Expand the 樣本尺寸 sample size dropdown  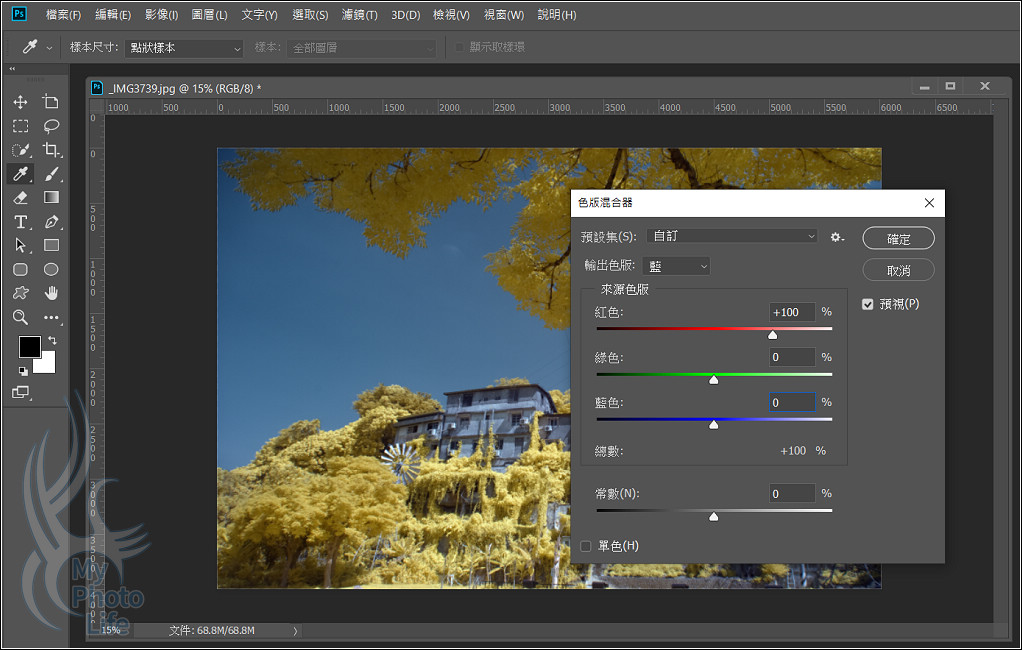184,48
